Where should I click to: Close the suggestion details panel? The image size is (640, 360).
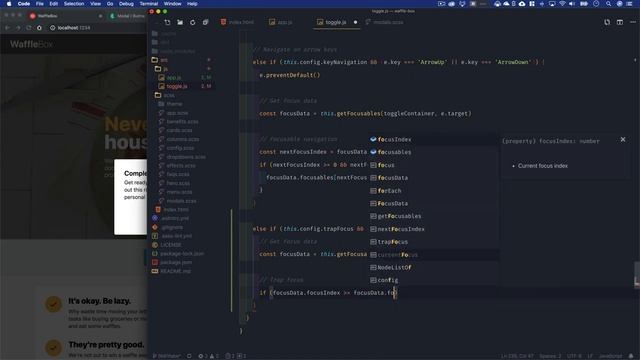pyautogui.click(x=623, y=140)
